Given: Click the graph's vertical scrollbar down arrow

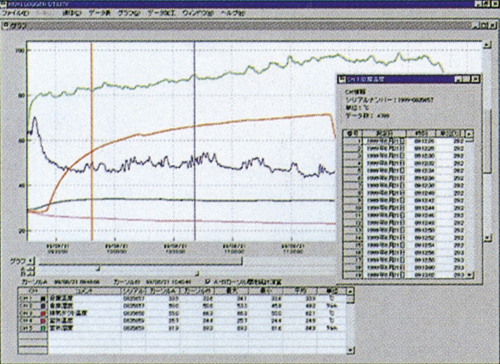Looking at the screenshot, I should (487, 237).
